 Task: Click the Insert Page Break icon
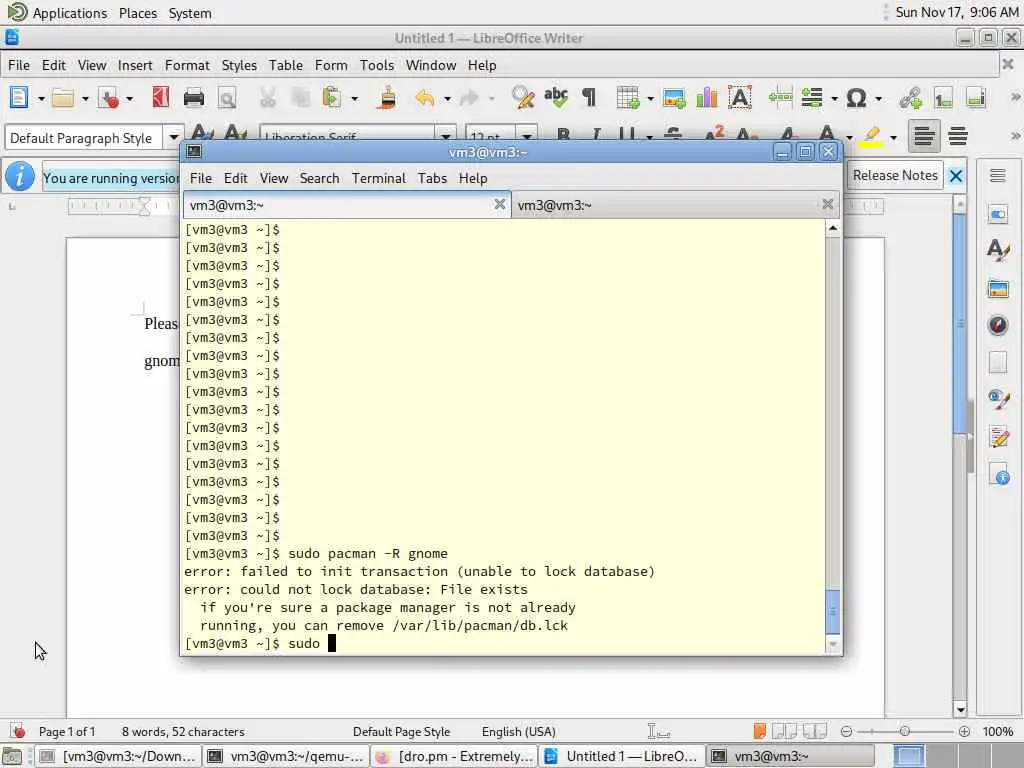click(x=780, y=98)
